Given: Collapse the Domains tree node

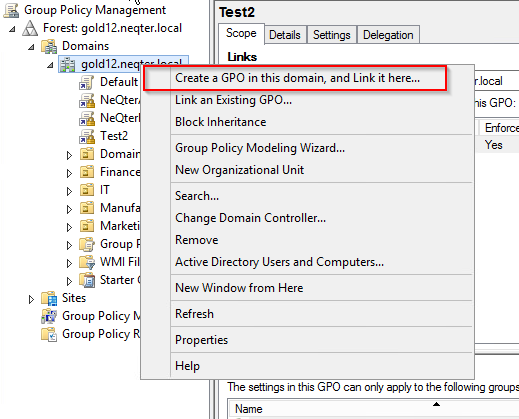Looking at the screenshot, I should coord(31,47).
